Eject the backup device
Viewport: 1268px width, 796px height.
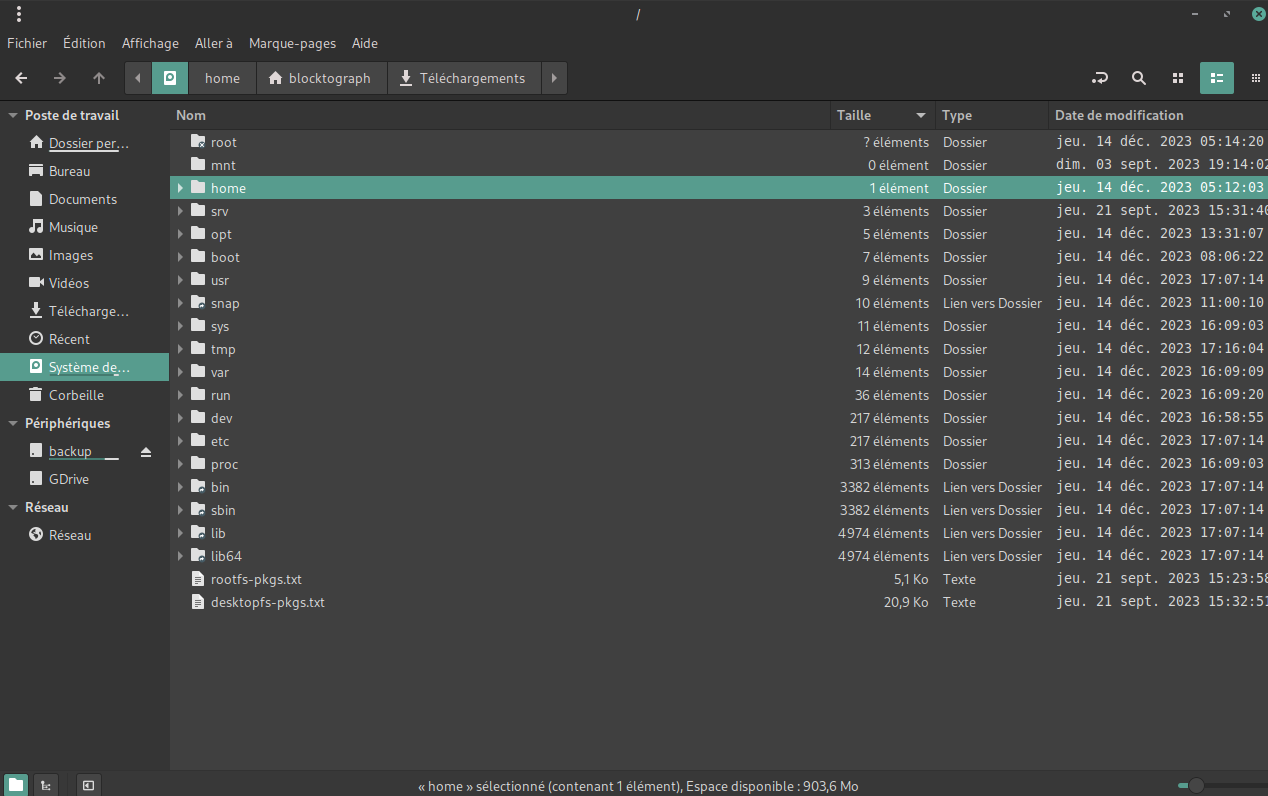point(146,452)
